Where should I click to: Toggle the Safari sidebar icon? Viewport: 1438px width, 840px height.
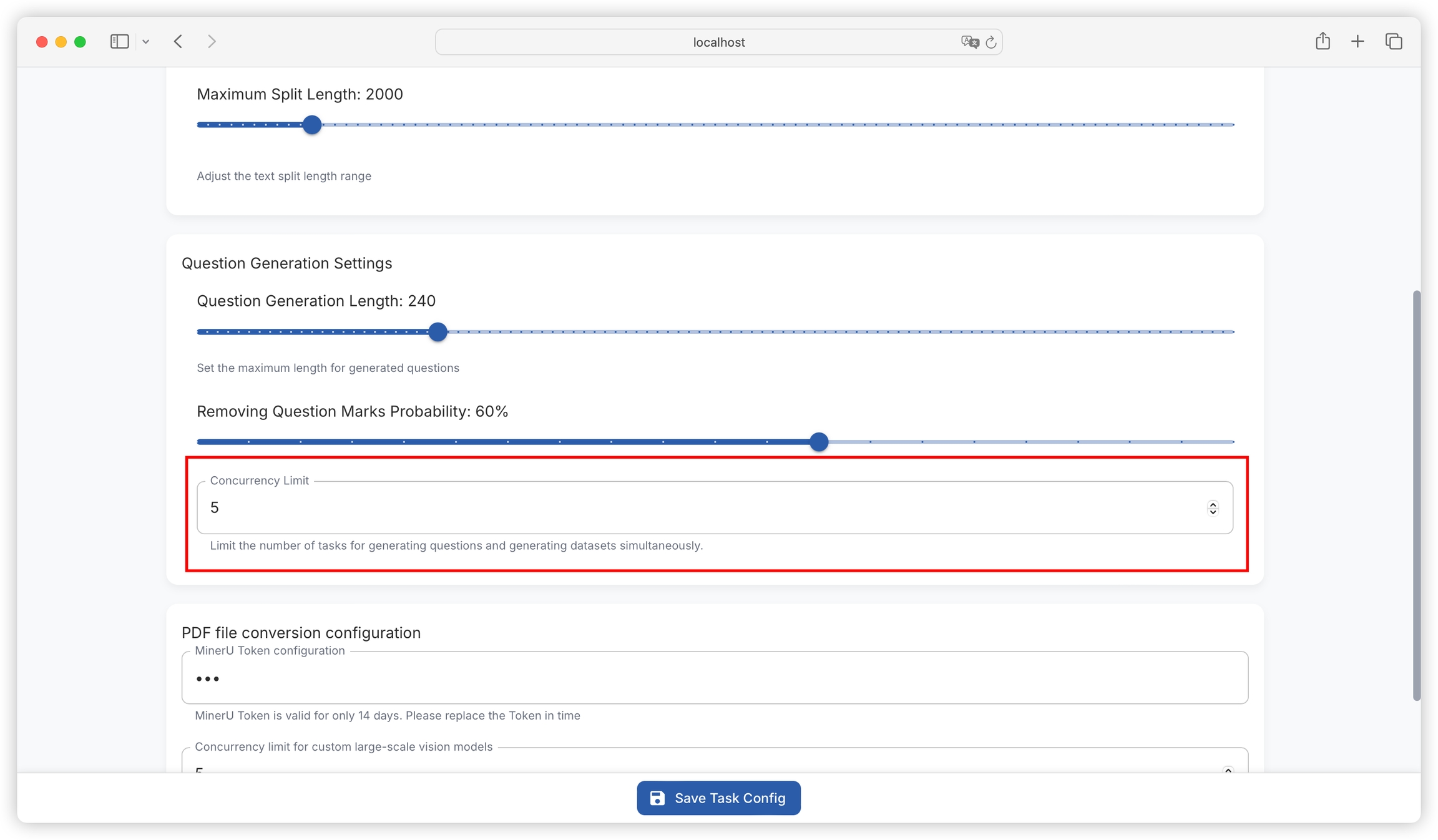pos(119,42)
